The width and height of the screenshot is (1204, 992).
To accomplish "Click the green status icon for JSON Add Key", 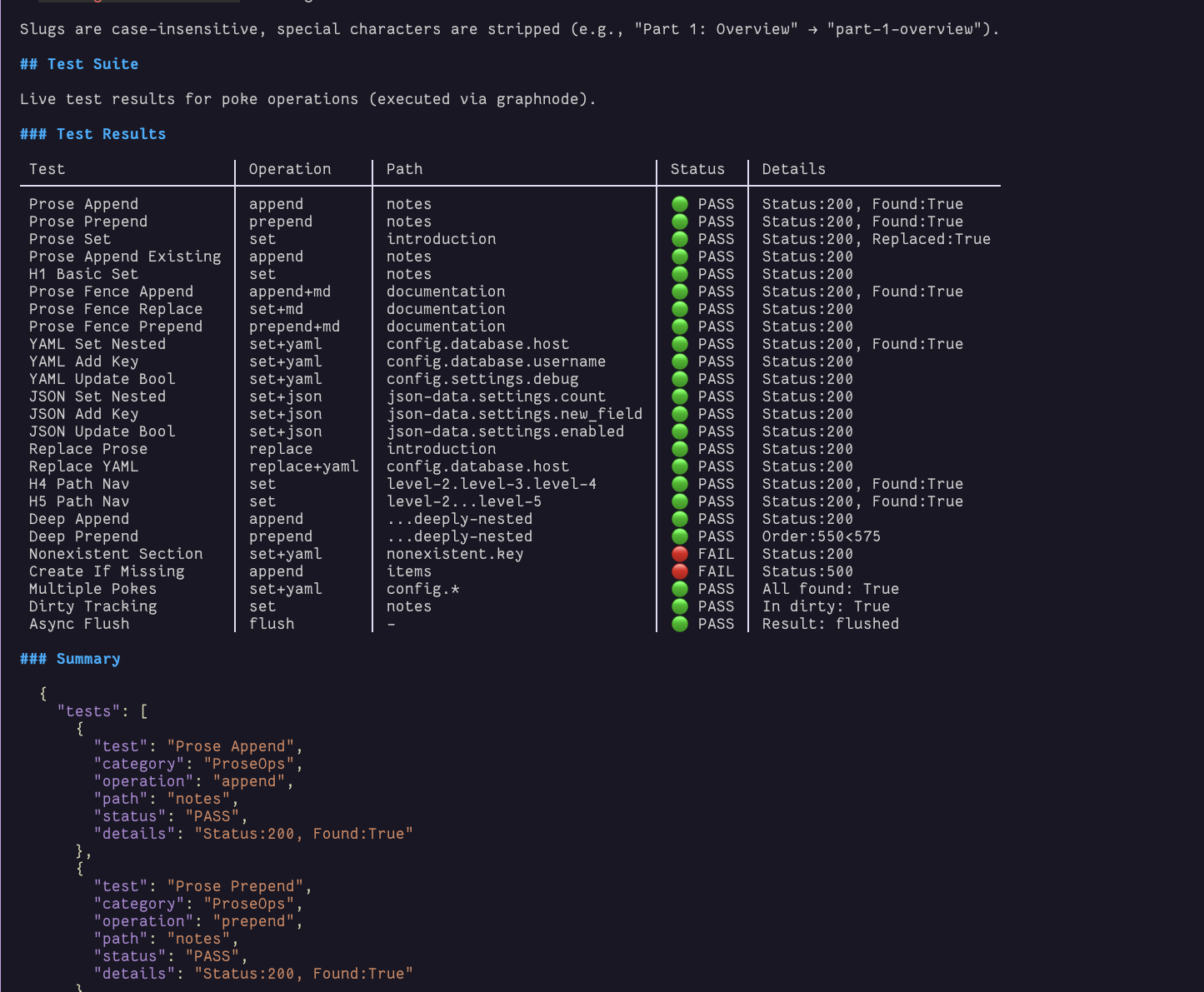I will (x=680, y=414).
